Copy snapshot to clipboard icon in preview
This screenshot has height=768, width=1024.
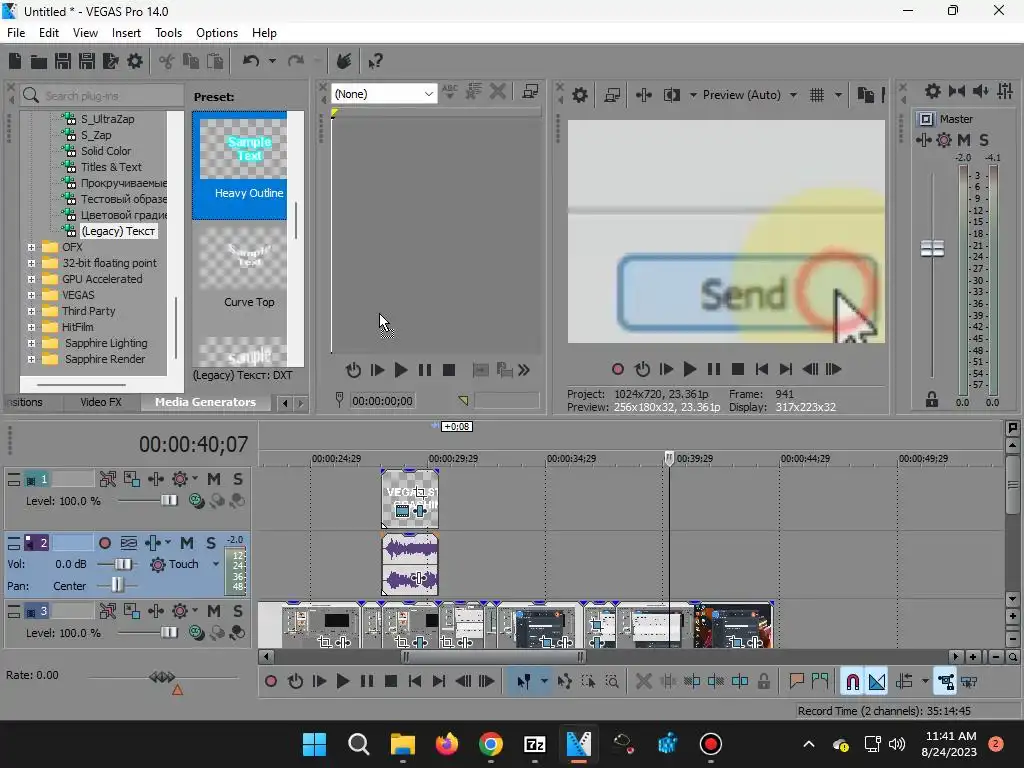866,95
